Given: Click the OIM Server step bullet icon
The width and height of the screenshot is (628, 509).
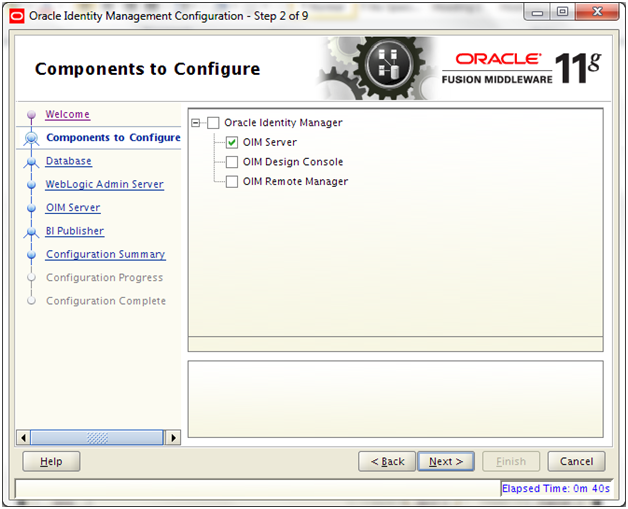Looking at the screenshot, I should pos(32,208).
